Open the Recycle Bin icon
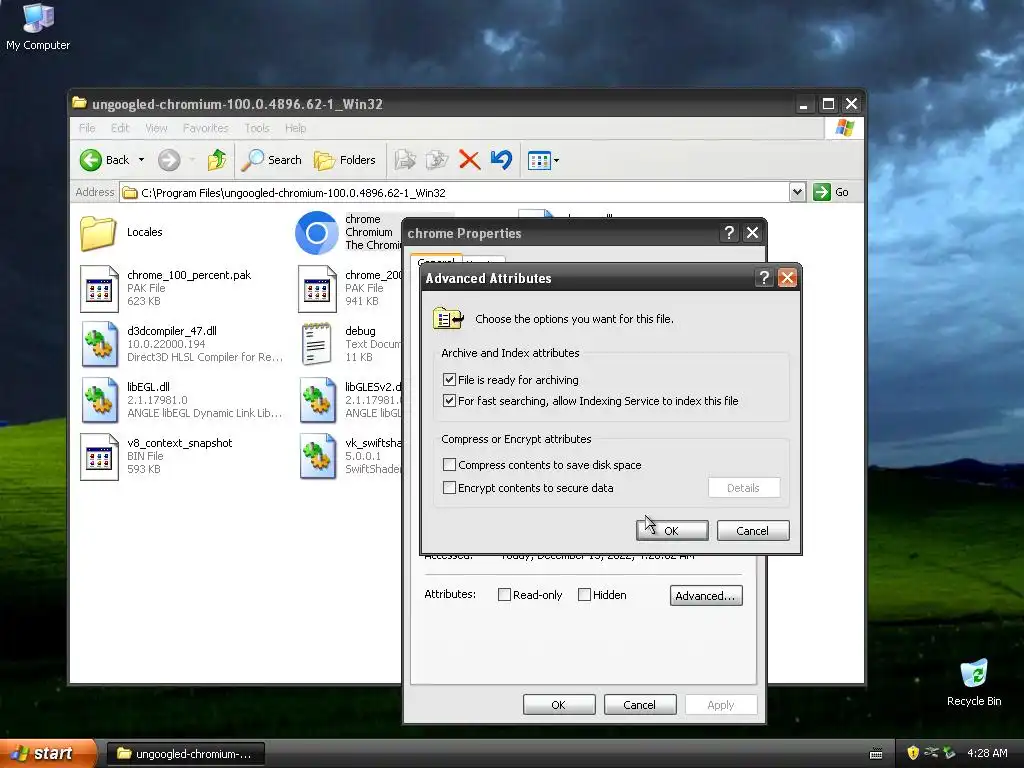1024x768 pixels. 974,682
